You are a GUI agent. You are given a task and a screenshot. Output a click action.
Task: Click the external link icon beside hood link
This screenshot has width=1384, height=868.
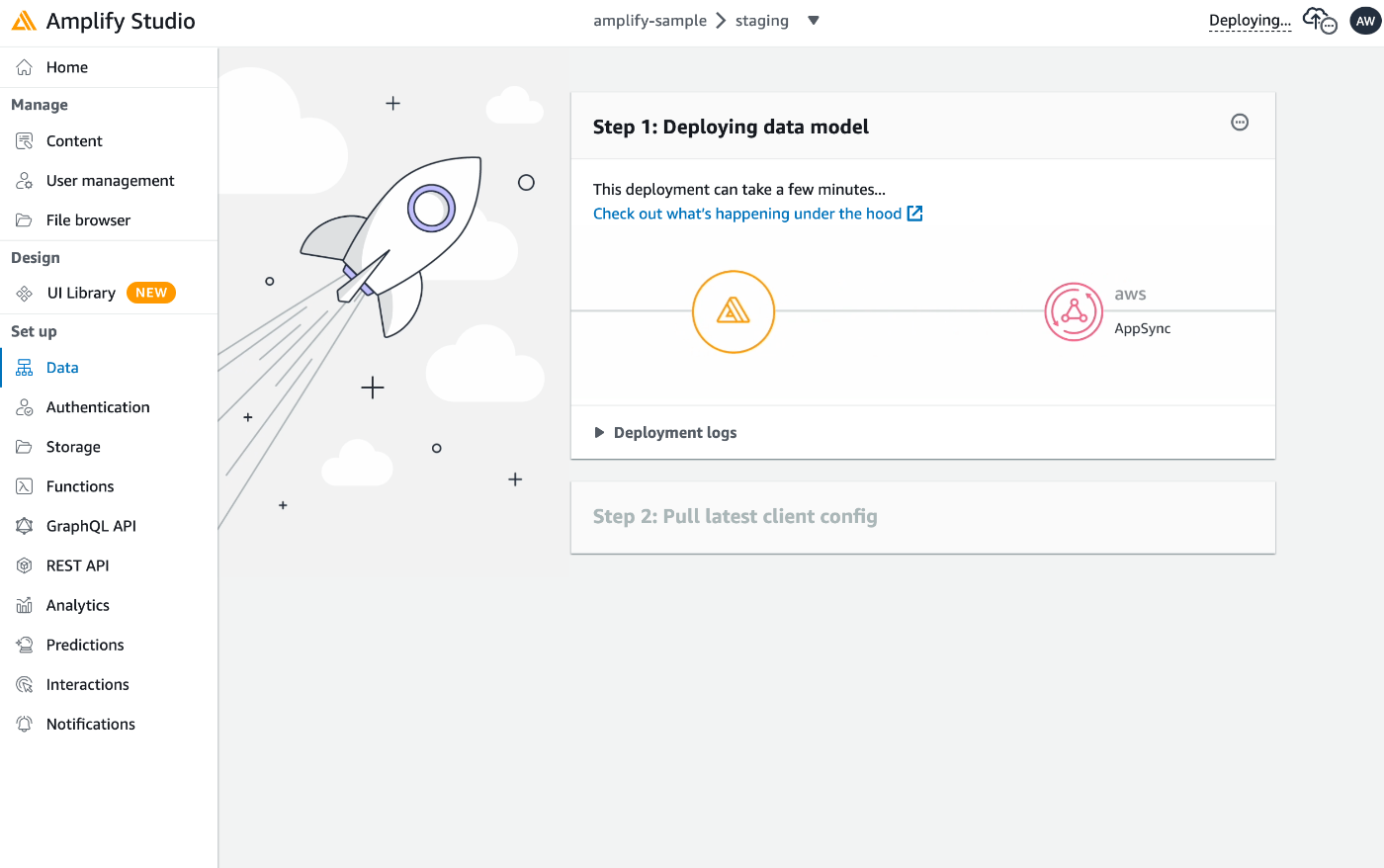tap(915, 214)
